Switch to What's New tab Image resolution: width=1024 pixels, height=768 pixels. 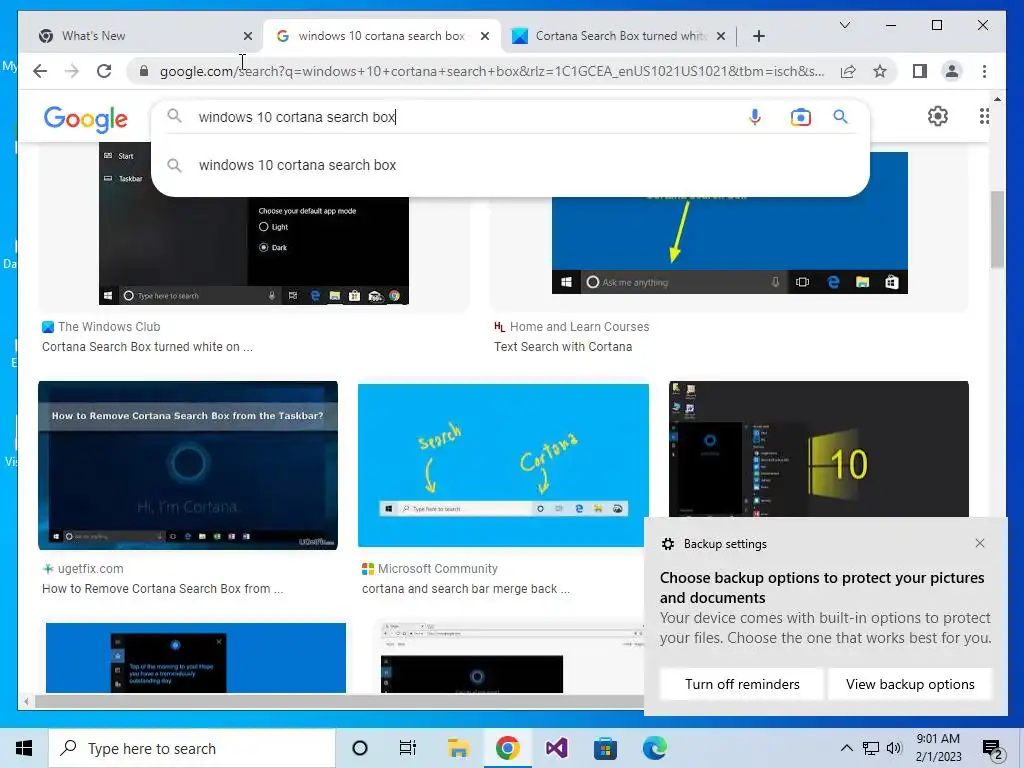(139, 36)
